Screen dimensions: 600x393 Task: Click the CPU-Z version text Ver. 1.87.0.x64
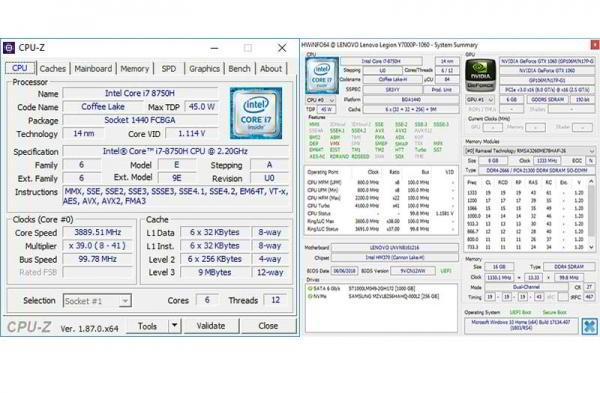click(89, 329)
